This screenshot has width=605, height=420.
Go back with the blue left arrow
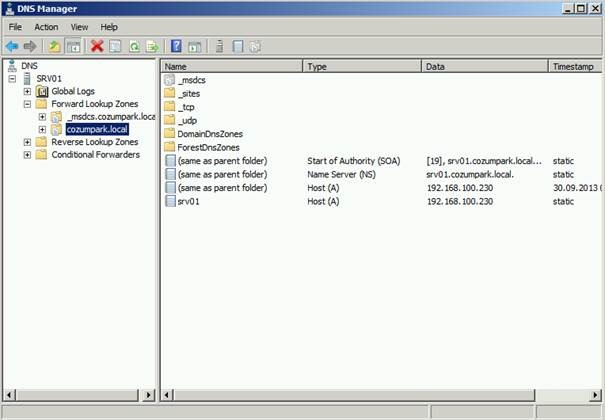click(x=12, y=47)
